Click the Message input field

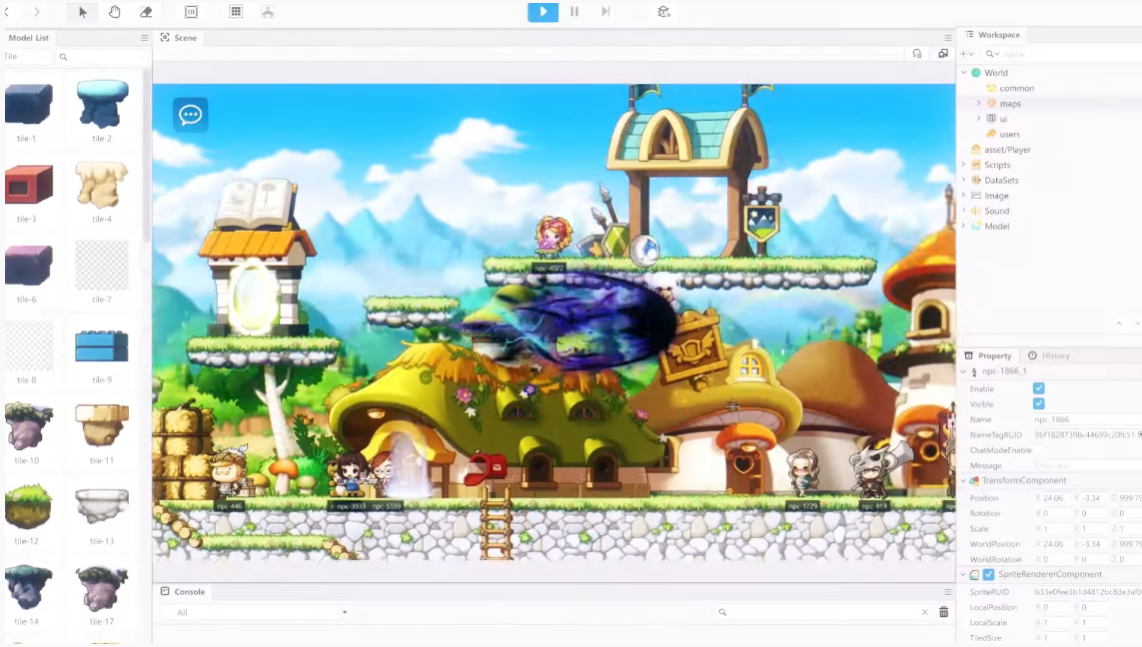tap(1087, 466)
